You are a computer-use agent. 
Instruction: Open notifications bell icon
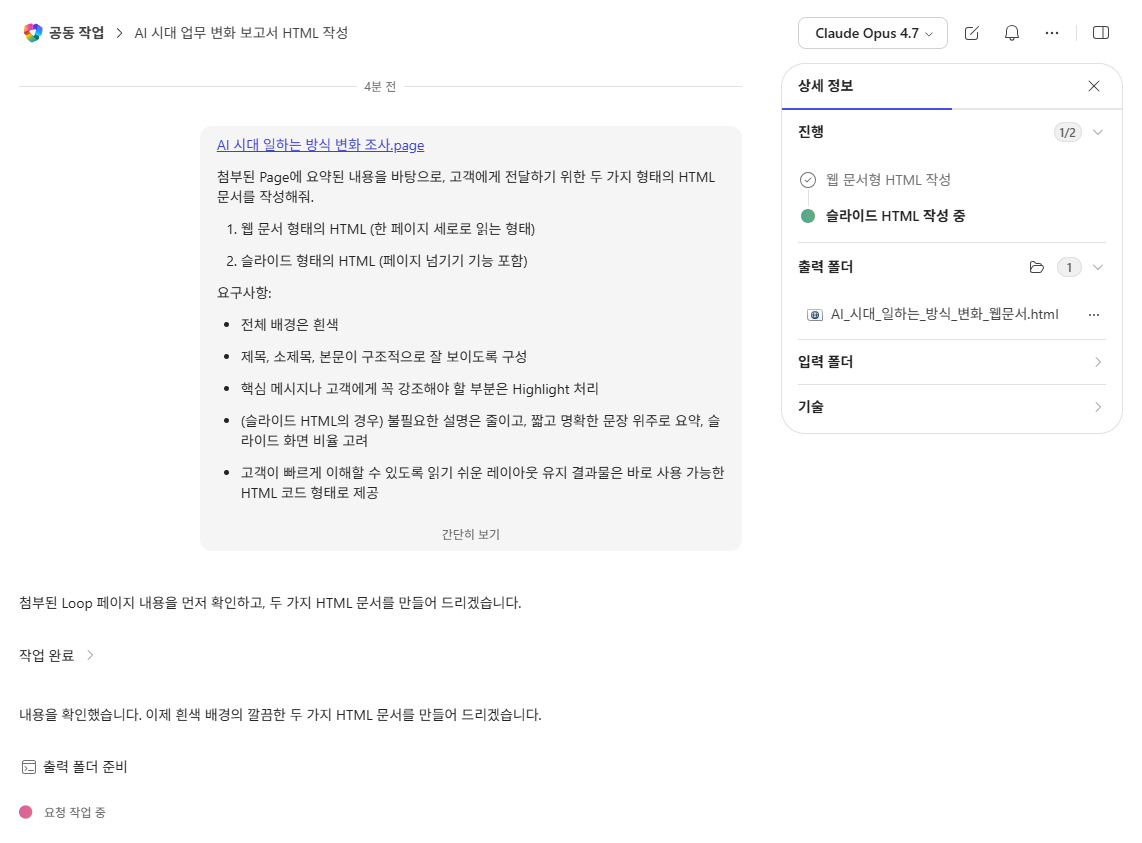(1012, 34)
